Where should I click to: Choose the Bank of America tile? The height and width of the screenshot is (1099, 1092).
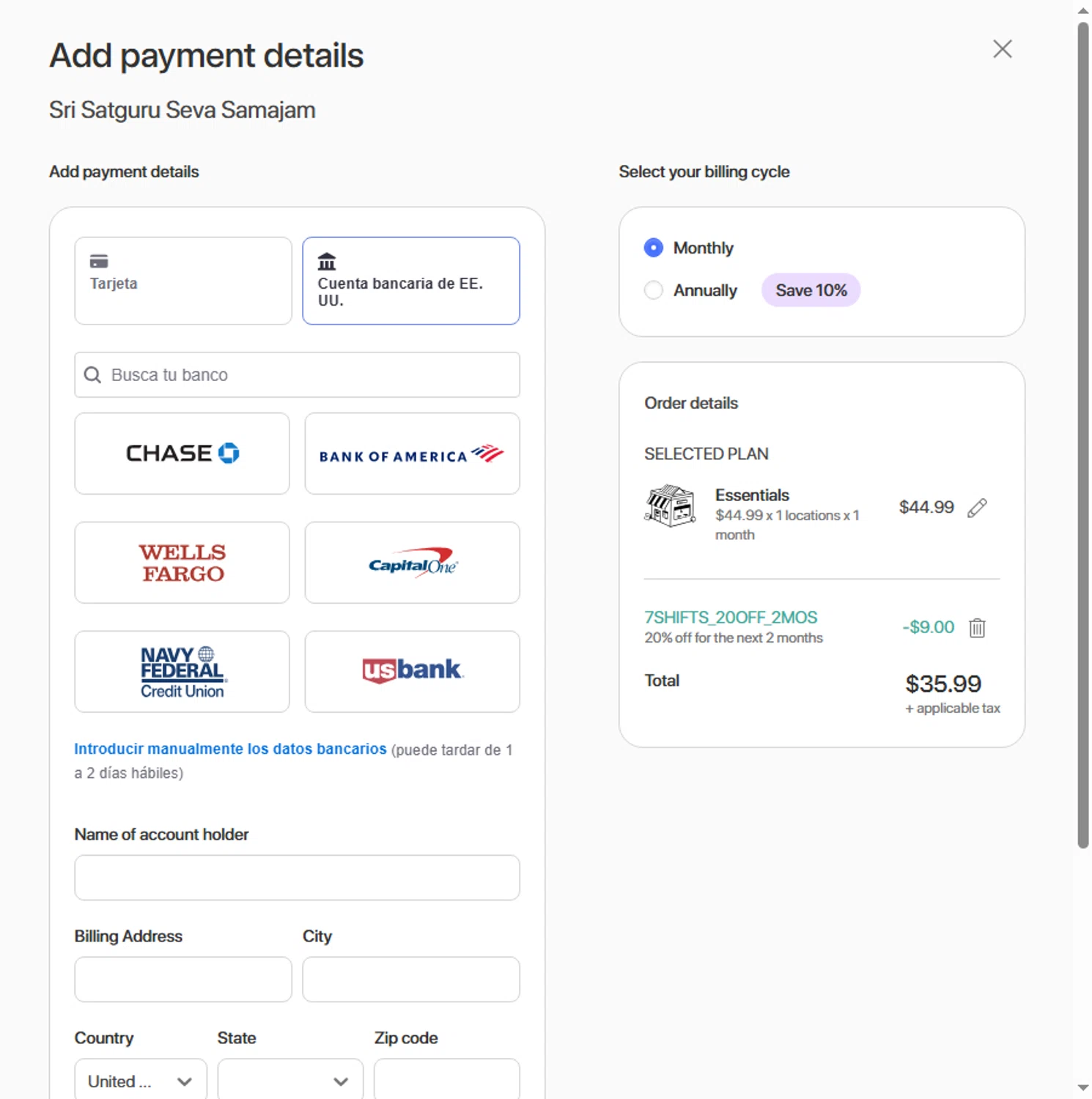(412, 454)
